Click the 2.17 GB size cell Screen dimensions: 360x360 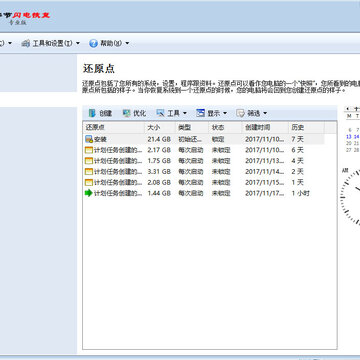click(159, 150)
